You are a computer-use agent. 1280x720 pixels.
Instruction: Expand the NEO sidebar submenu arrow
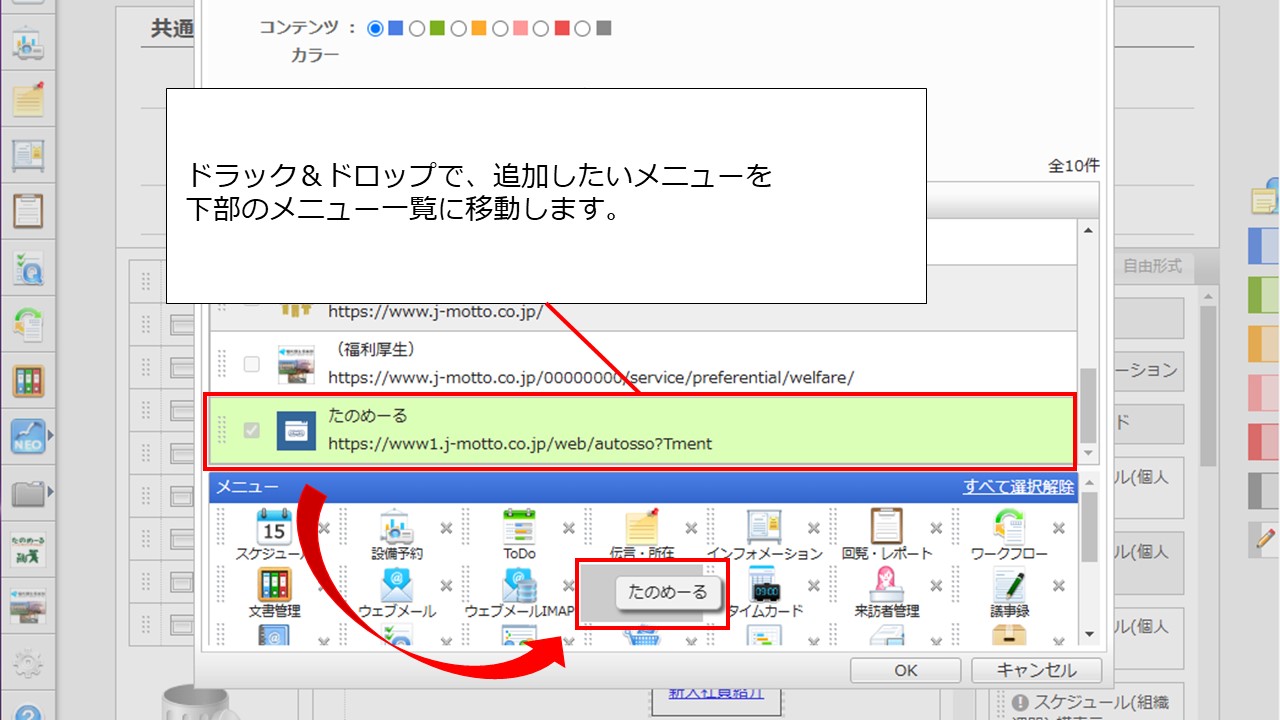click(51, 436)
